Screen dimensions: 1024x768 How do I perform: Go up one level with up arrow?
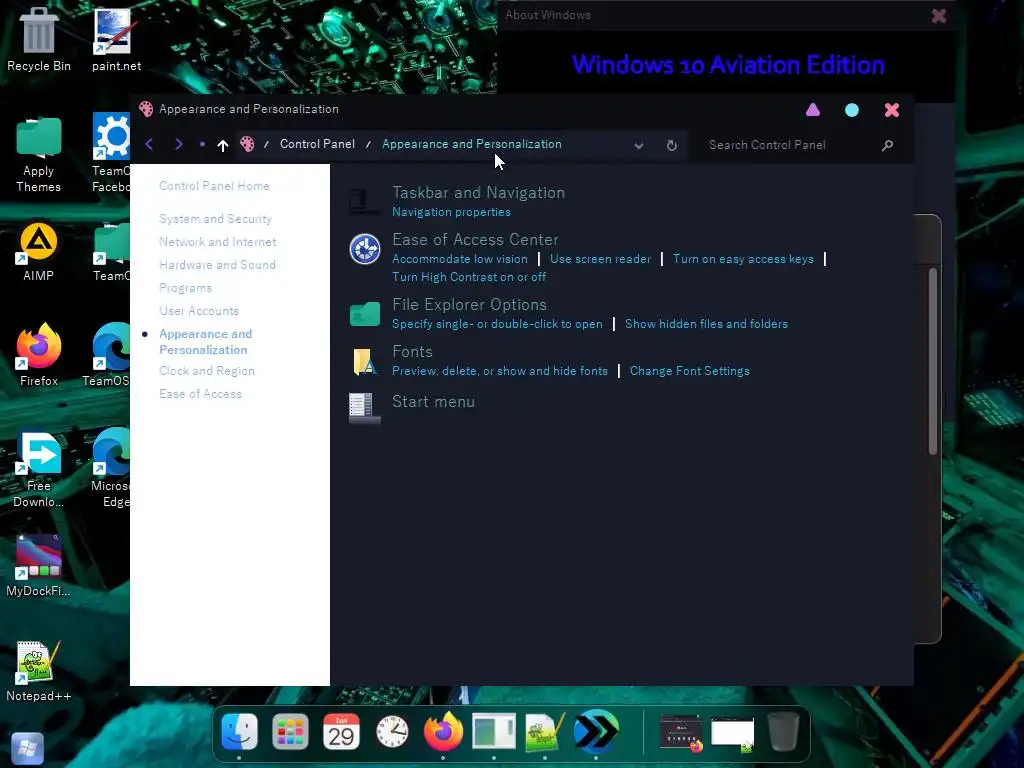223,145
